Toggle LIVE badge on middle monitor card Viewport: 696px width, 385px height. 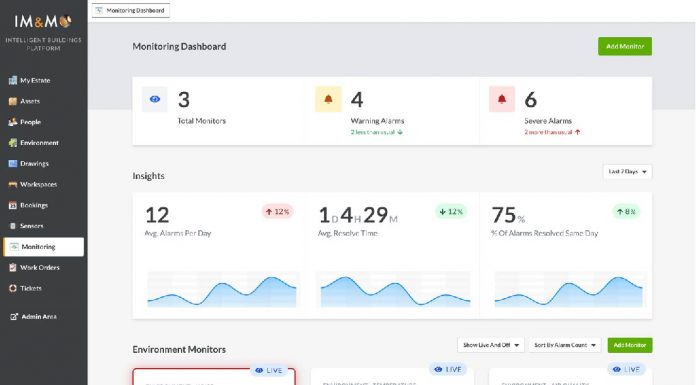(x=447, y=369)
